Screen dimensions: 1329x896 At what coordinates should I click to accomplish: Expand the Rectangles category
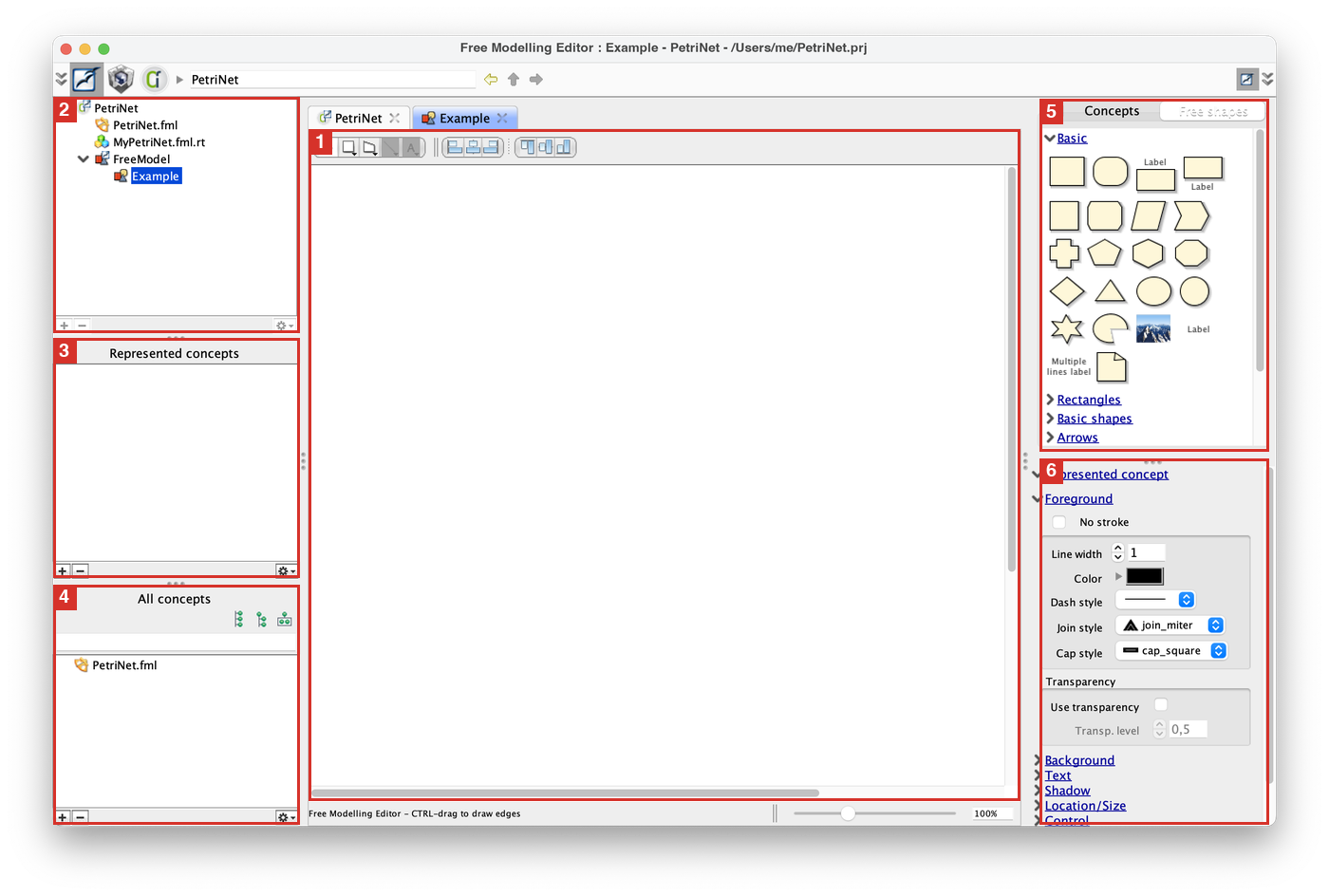[x=1050, y=400]
